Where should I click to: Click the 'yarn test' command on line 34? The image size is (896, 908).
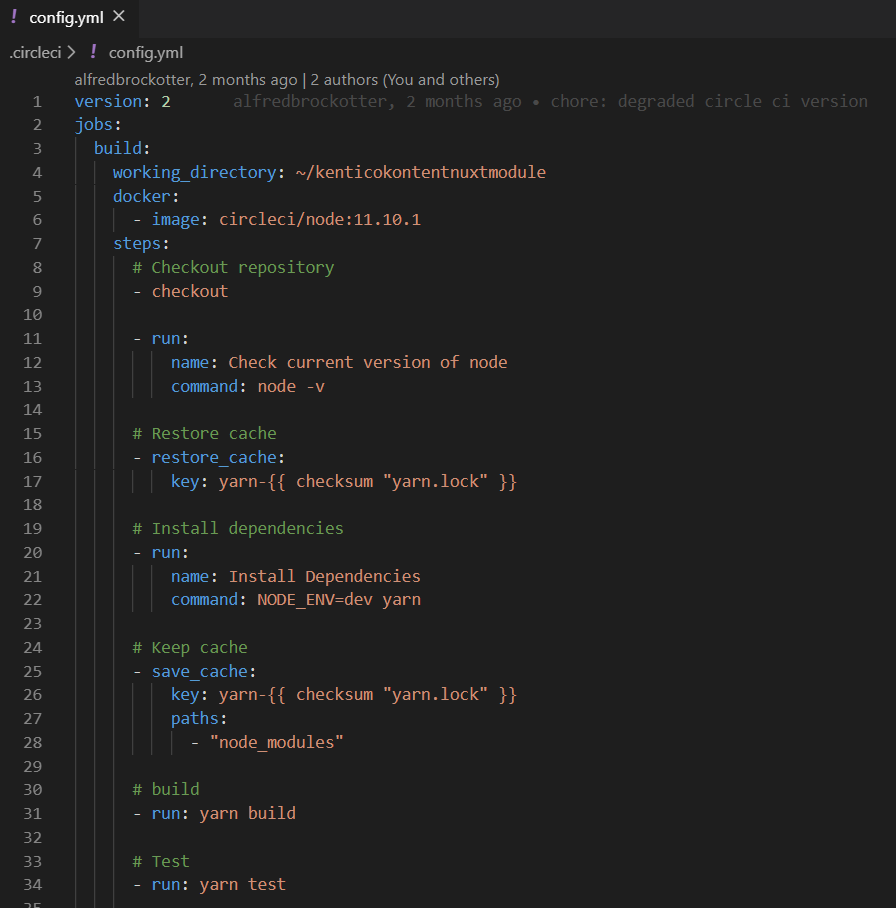tap(243, 885)
